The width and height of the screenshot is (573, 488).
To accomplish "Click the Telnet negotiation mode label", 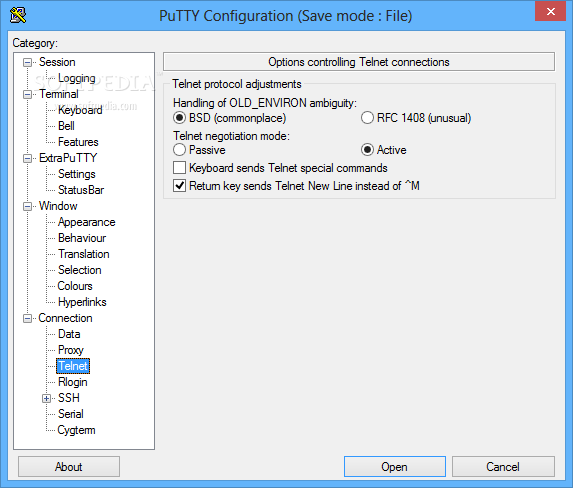I will [231, 136].
